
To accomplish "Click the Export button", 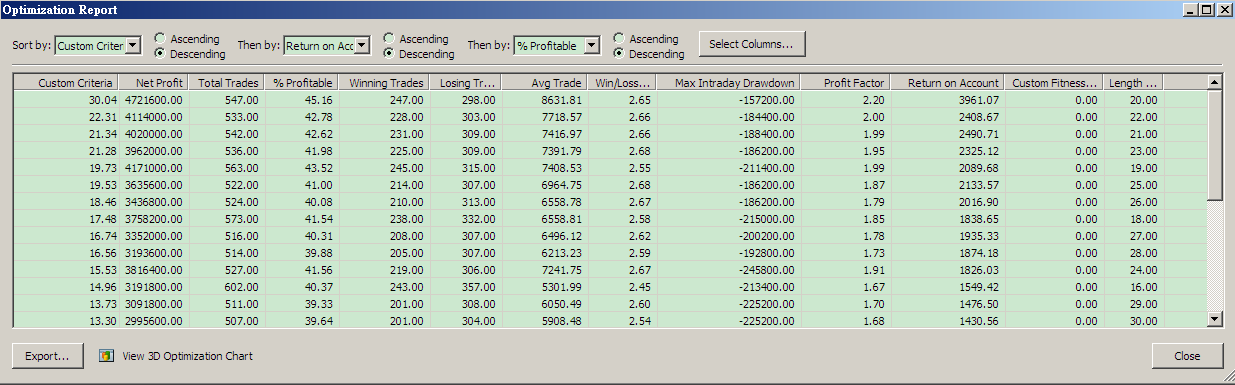I will point(47,356).
